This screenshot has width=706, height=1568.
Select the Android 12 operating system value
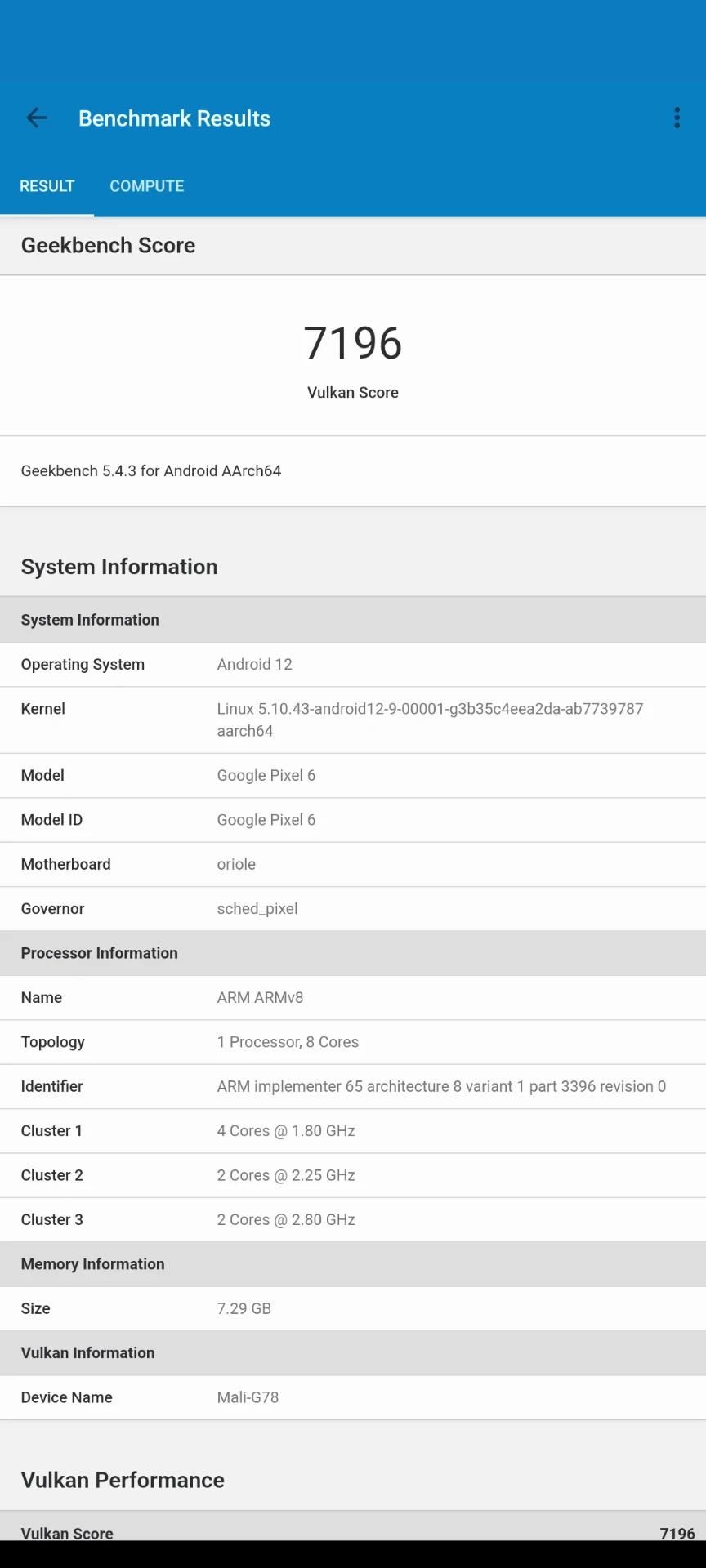(255, 665)
